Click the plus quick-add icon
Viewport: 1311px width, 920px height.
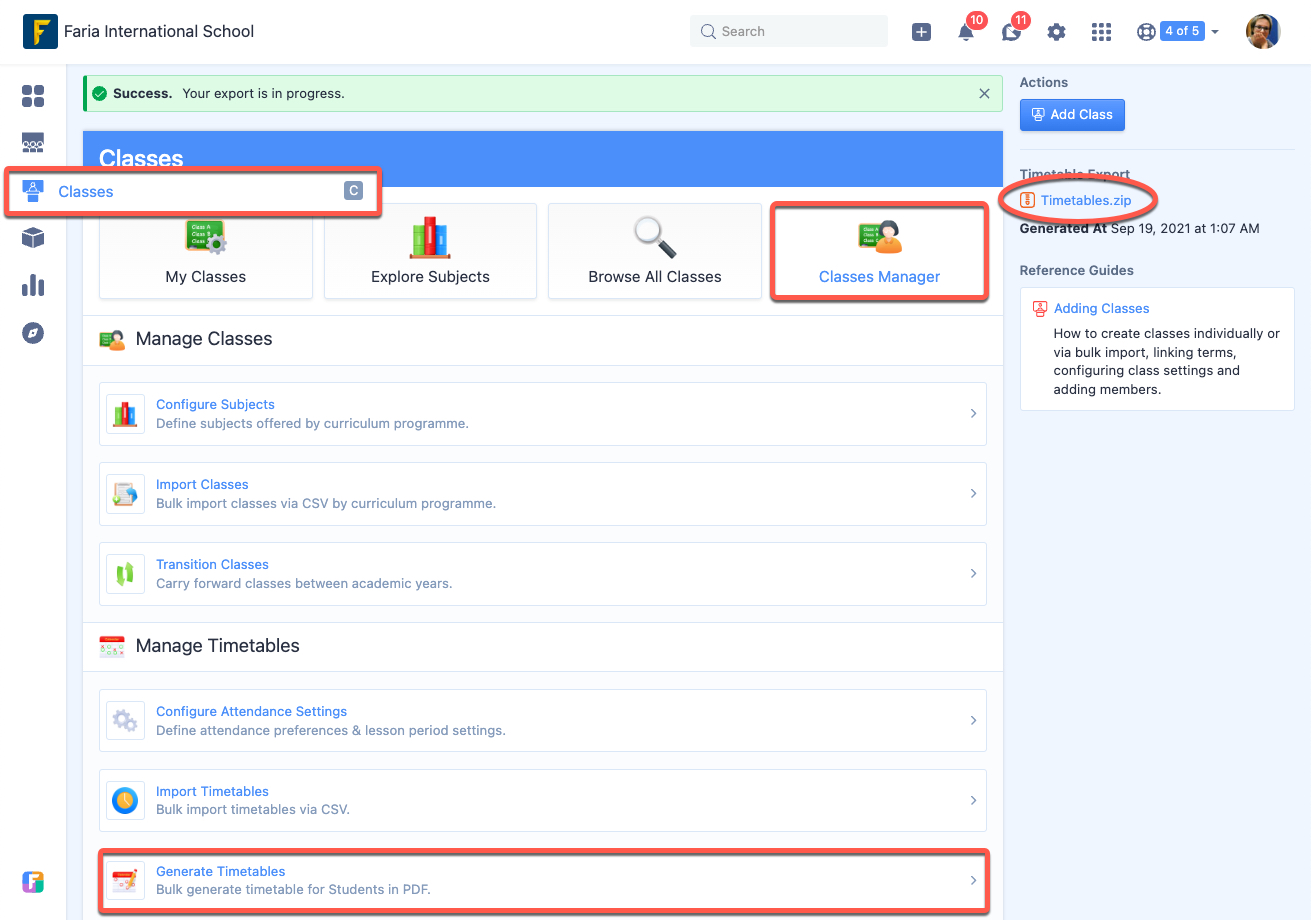[x=922, y=32]
